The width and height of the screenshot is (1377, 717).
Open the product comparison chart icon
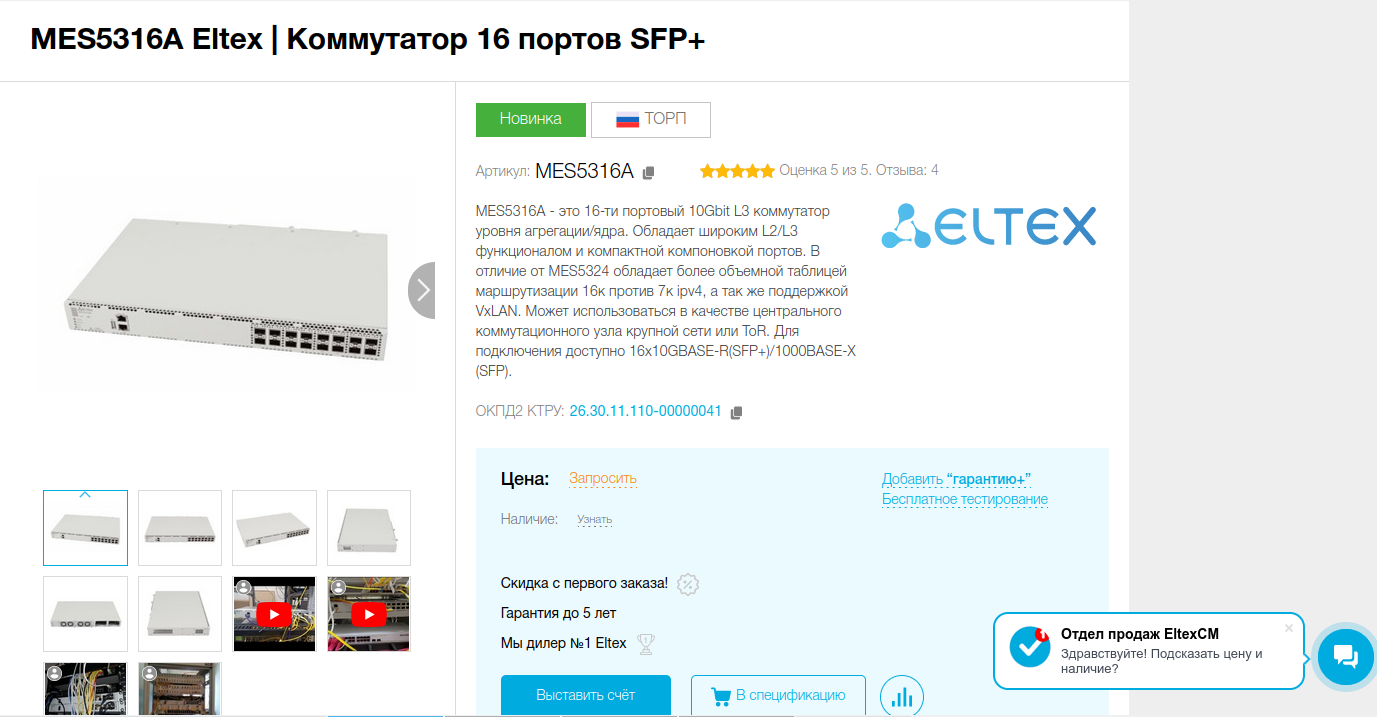click(902, 697)
